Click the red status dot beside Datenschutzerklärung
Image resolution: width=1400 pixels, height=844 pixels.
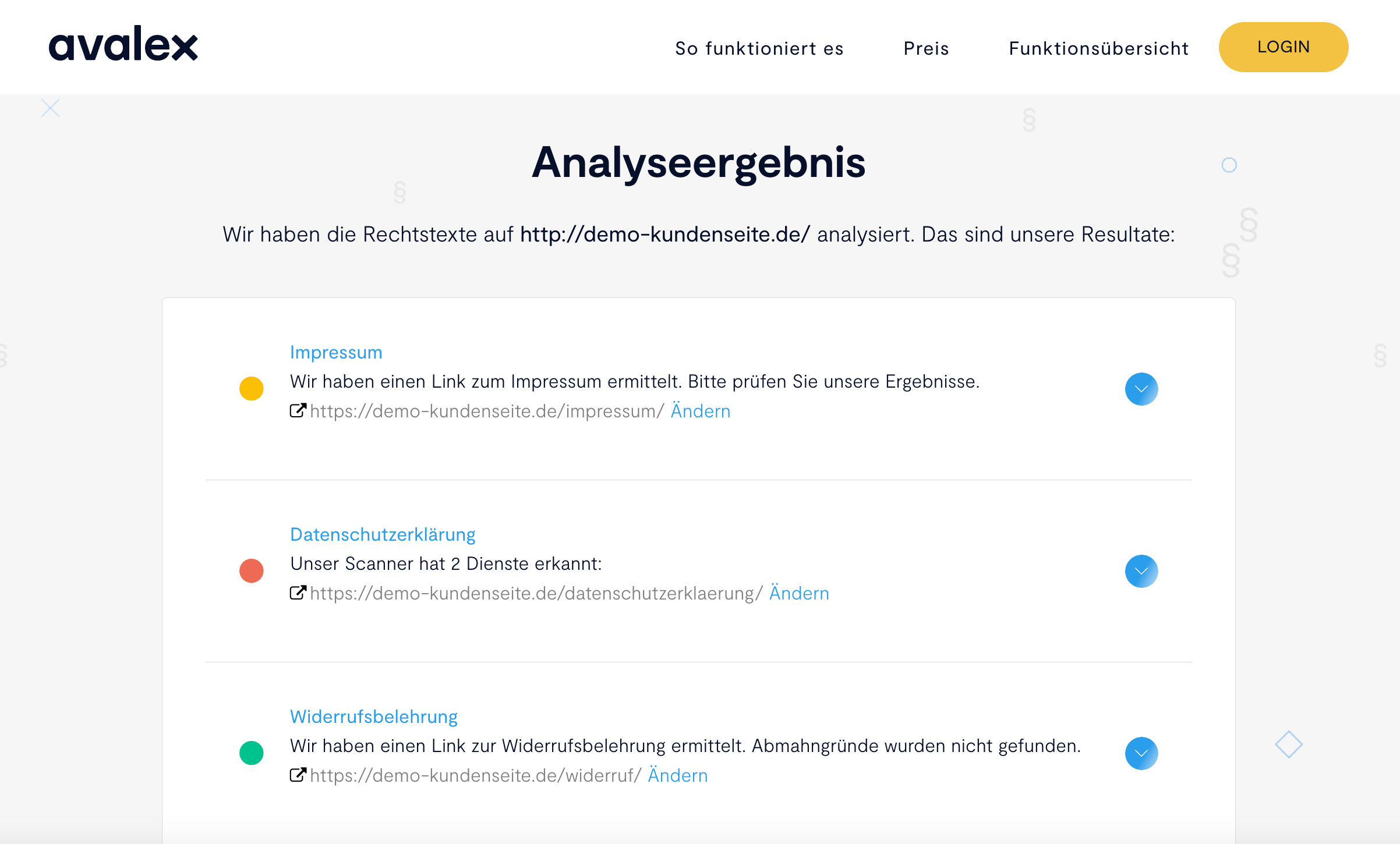252,570
